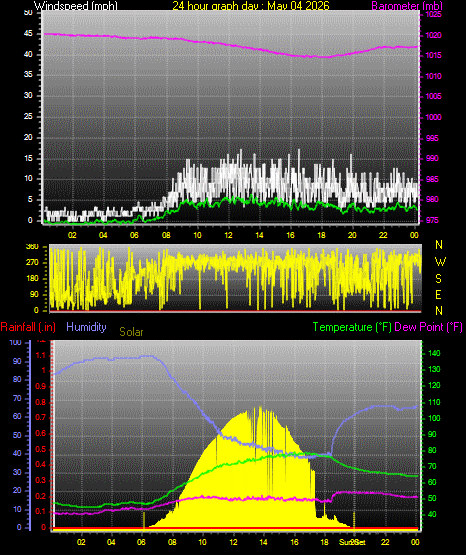Click the 06 hour tick on bottom chart
This screenshot has height=555, width=466.
pyautogui.click(x=141, y=542)
